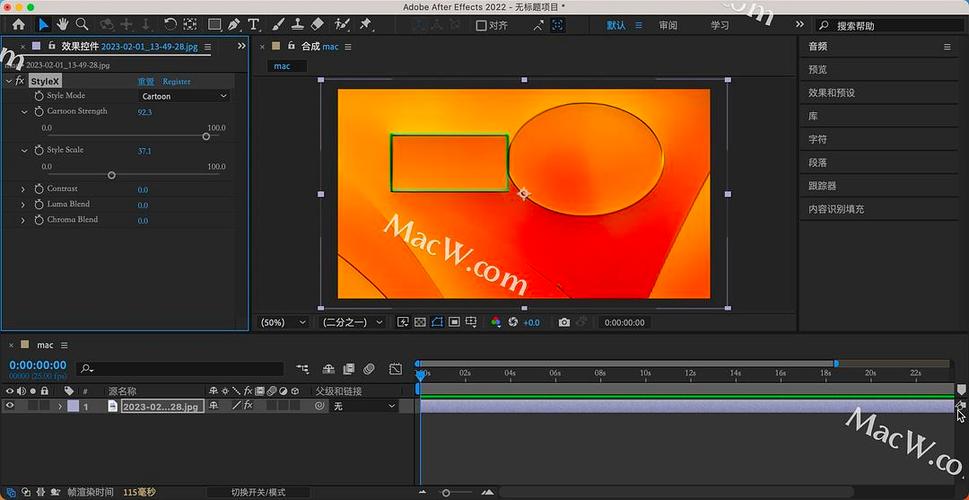Image resolution: width=969 pixels, height=500 pixels.
Task: Switch to the 审阅 workspace
Action: coord(667,25)
